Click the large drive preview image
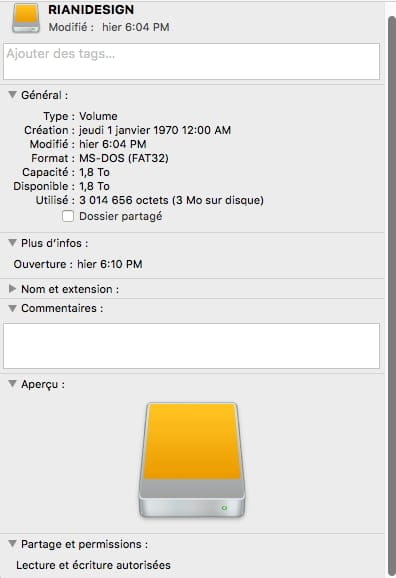This screenshot has width=396, height=578. [x=192, y=460]
